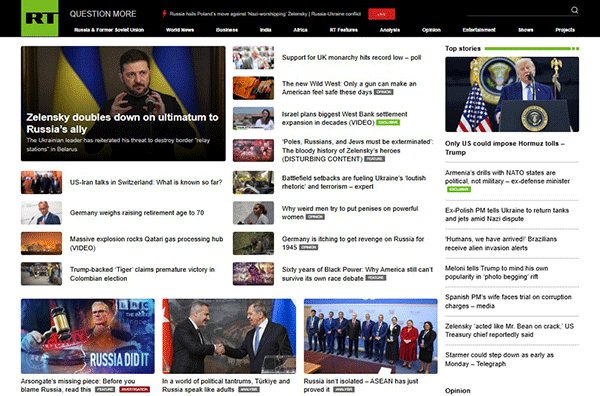
Task: Open Brazilians receive alien invasion alerts story
Action: [x=501, y=244]
